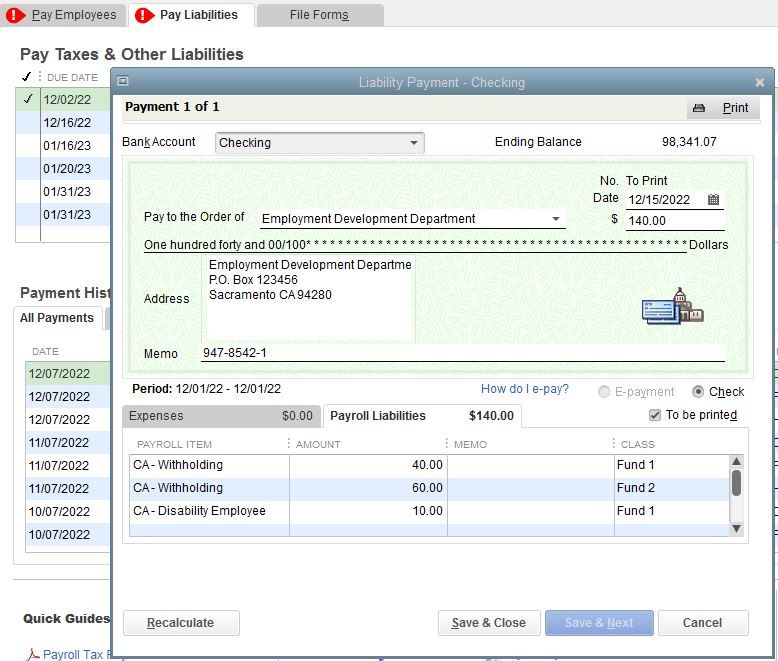778x661 pixels.
Task: Open the All Payments tab
Action: (x=57, y=318)
